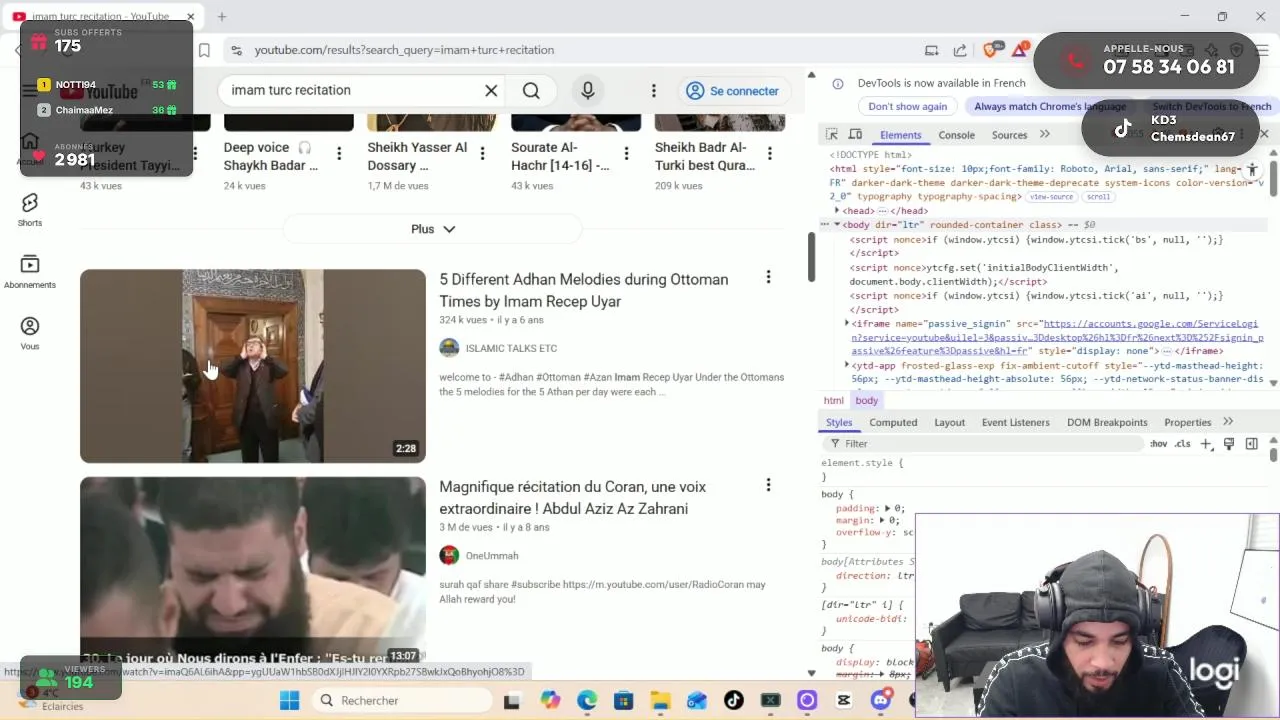This screenshot has height=720, width=1280.
Task: Click the view-source badge on html node
Action: (1051, 197)
